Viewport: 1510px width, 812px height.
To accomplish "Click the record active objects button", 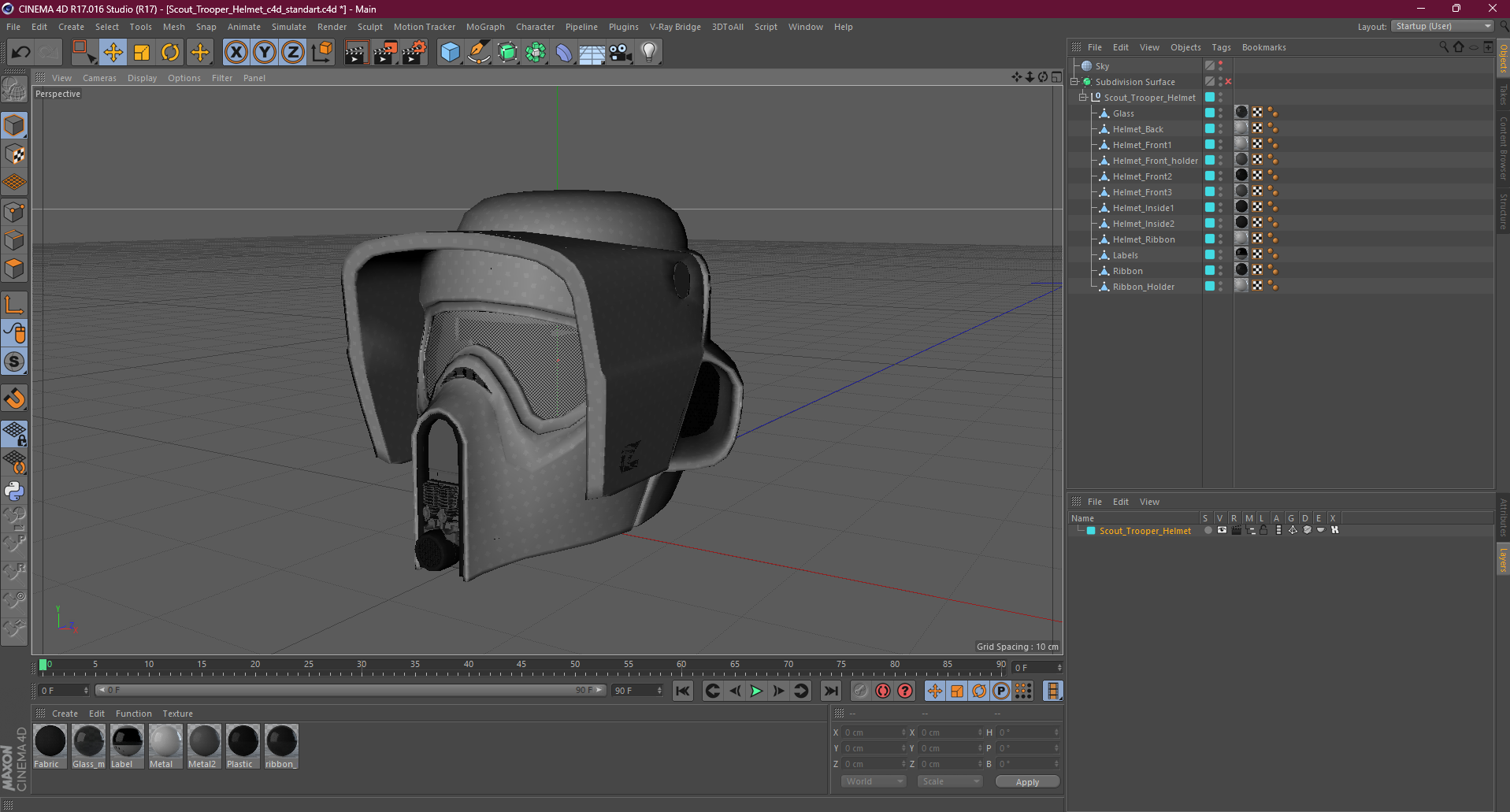I will pos(861,691).
